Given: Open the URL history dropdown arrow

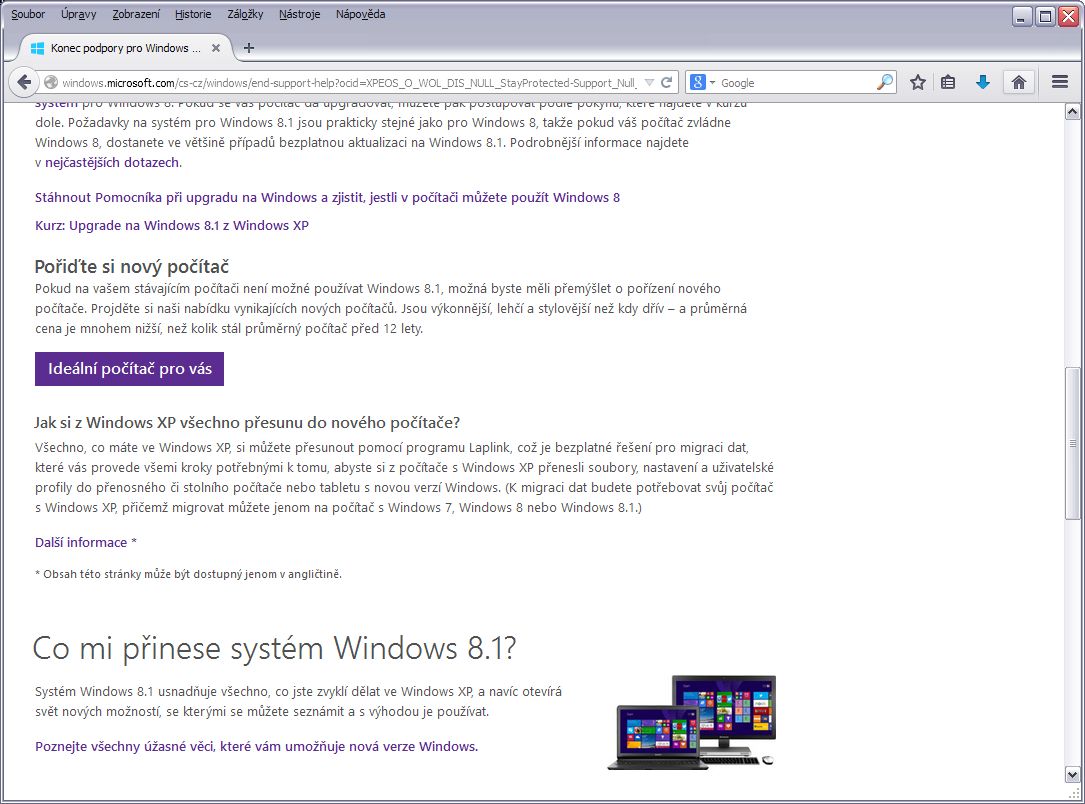Looking at the screenshot, I should 649,82.
